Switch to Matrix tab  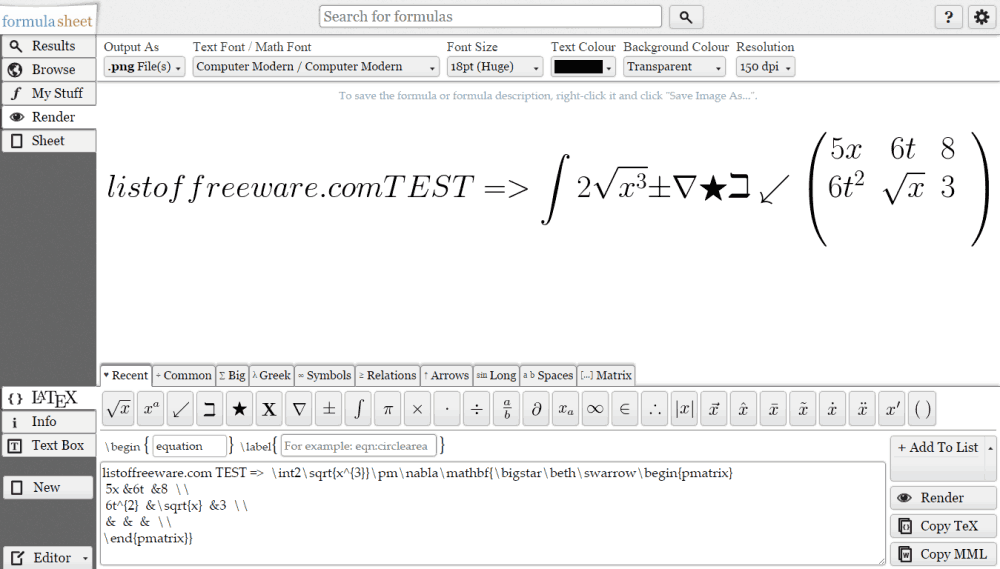click(607, 376)
